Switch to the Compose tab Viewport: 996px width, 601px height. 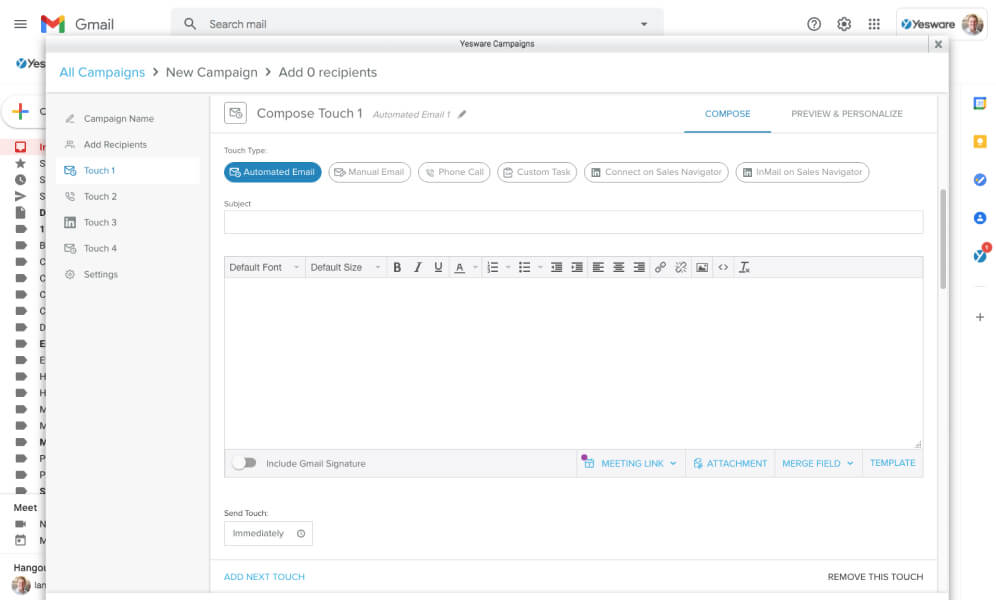click(727, 114)
